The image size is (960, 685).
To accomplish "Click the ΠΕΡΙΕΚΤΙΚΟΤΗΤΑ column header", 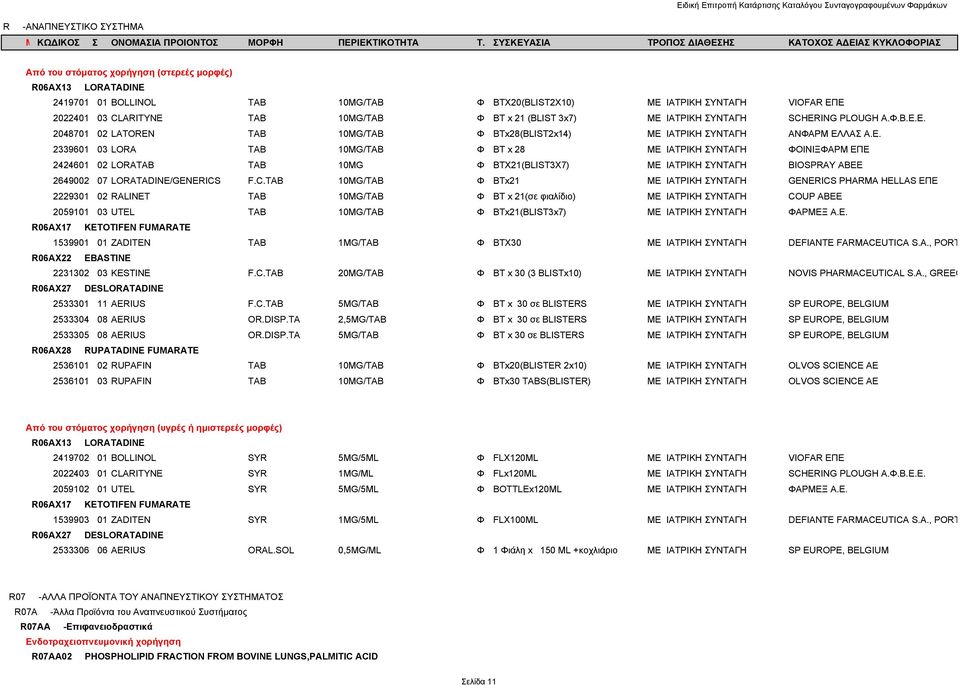I will coord(378,43).
